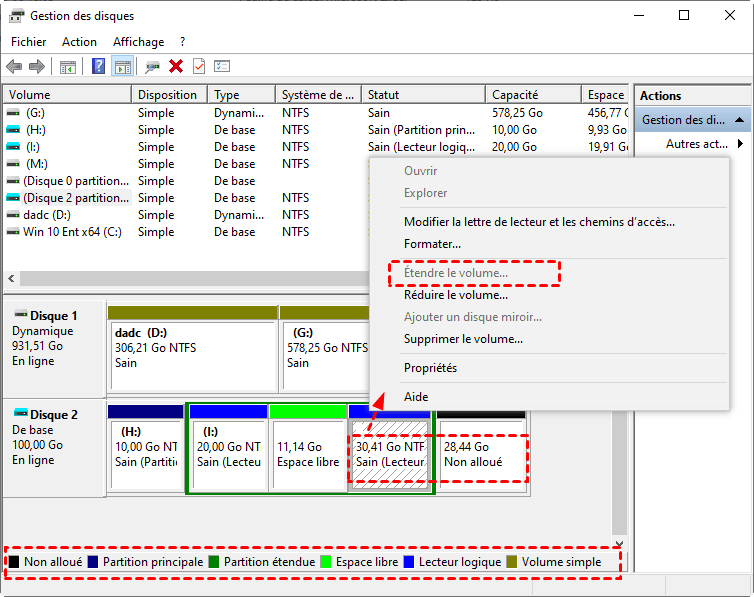The image size is (754, 597).
Task: Click the drive icon of volume (H:)
Action: (x=13, y=130)
